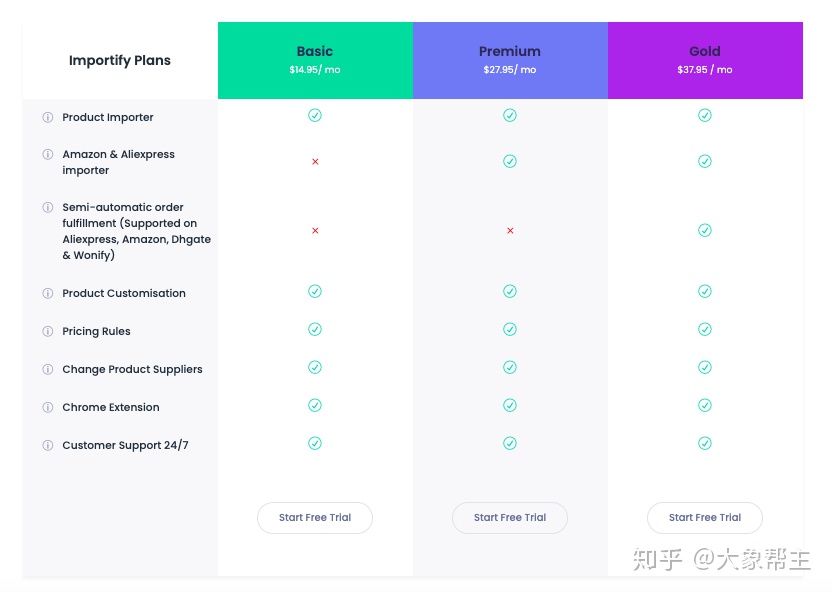832x592 pixels.
Task: Click Basic plan's checkmark for Product Importer
Action: (x=315, y=115)
